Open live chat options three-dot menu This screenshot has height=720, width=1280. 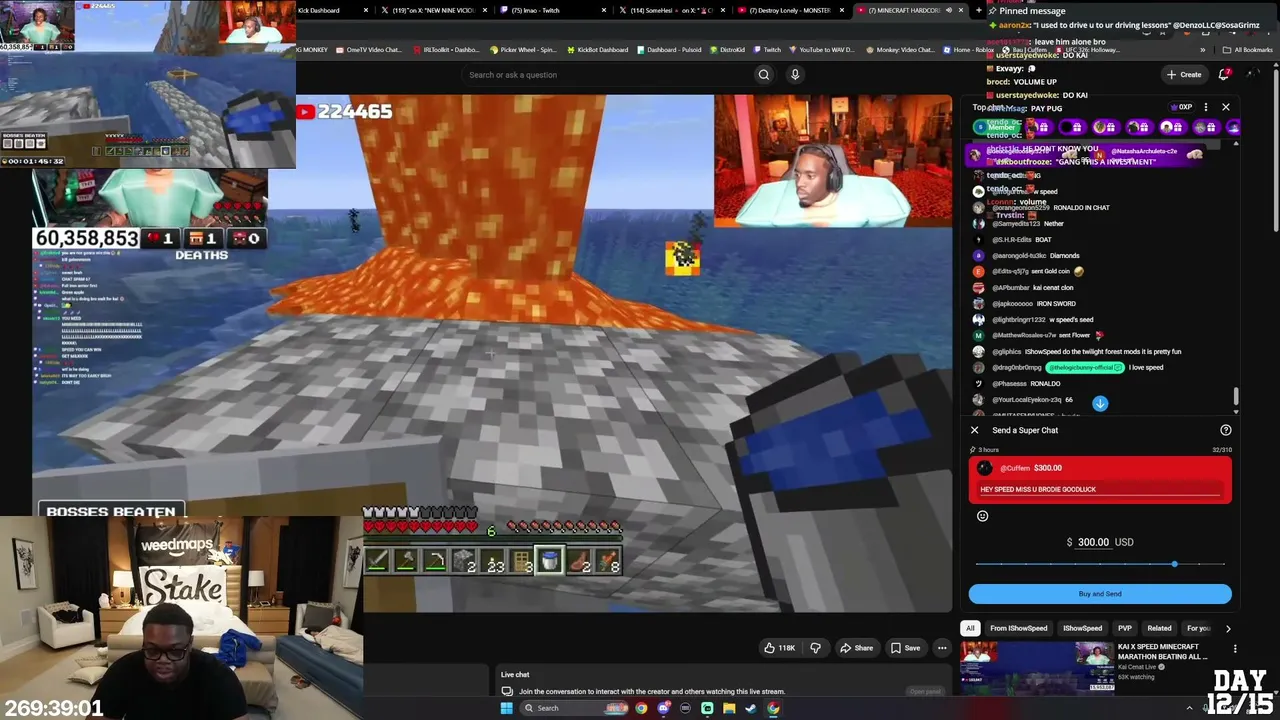coord(1205,107)
